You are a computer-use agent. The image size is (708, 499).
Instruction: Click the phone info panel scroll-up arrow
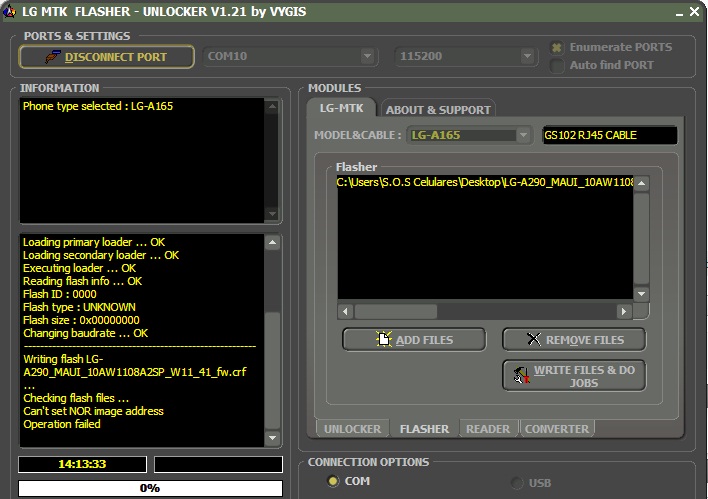(x=272, y=107)
